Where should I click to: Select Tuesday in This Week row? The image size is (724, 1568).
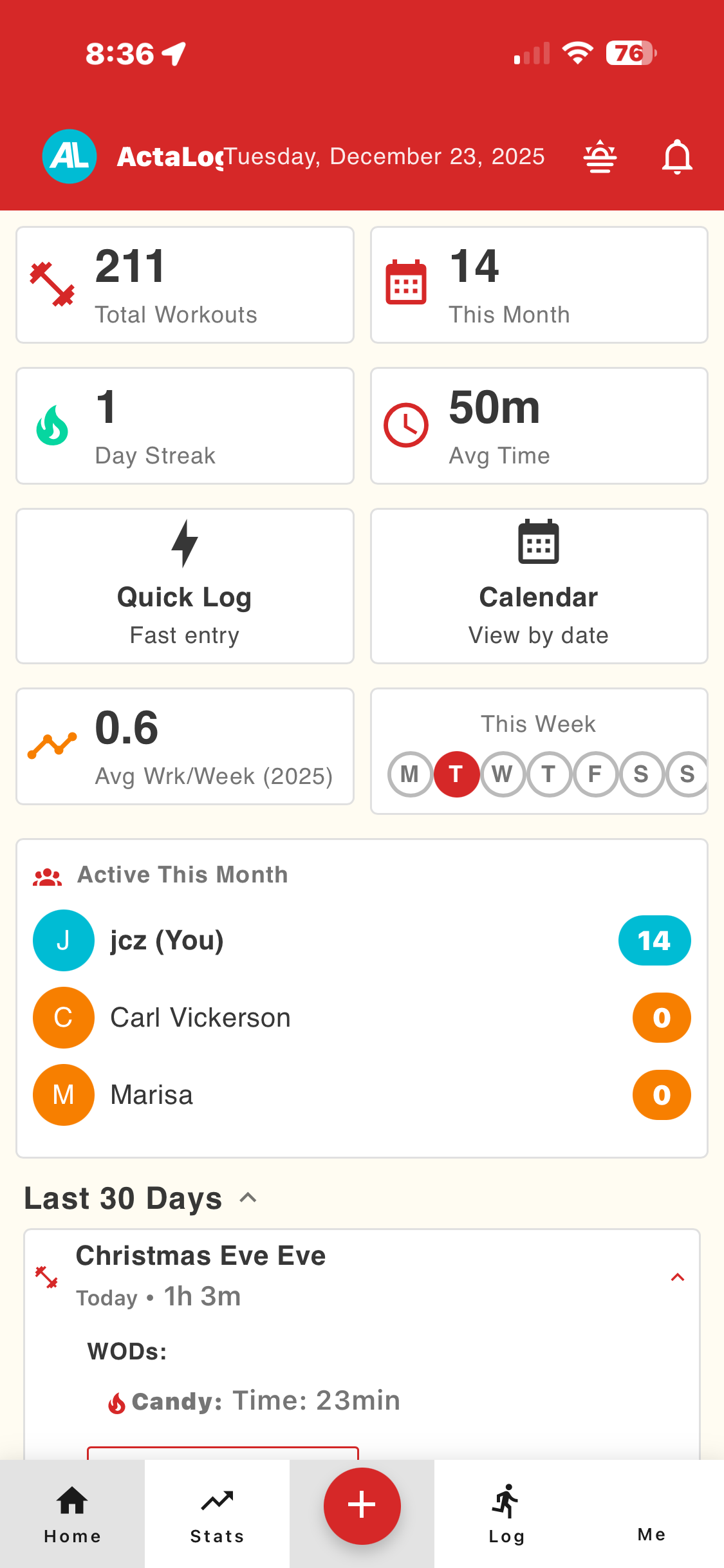[x=456, y=774]
